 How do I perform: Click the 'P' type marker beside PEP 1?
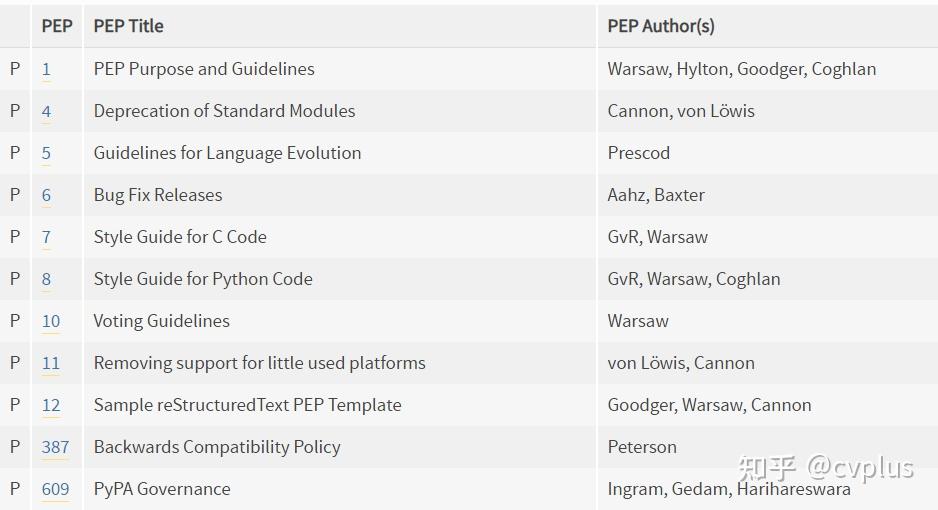click(15, 69)
